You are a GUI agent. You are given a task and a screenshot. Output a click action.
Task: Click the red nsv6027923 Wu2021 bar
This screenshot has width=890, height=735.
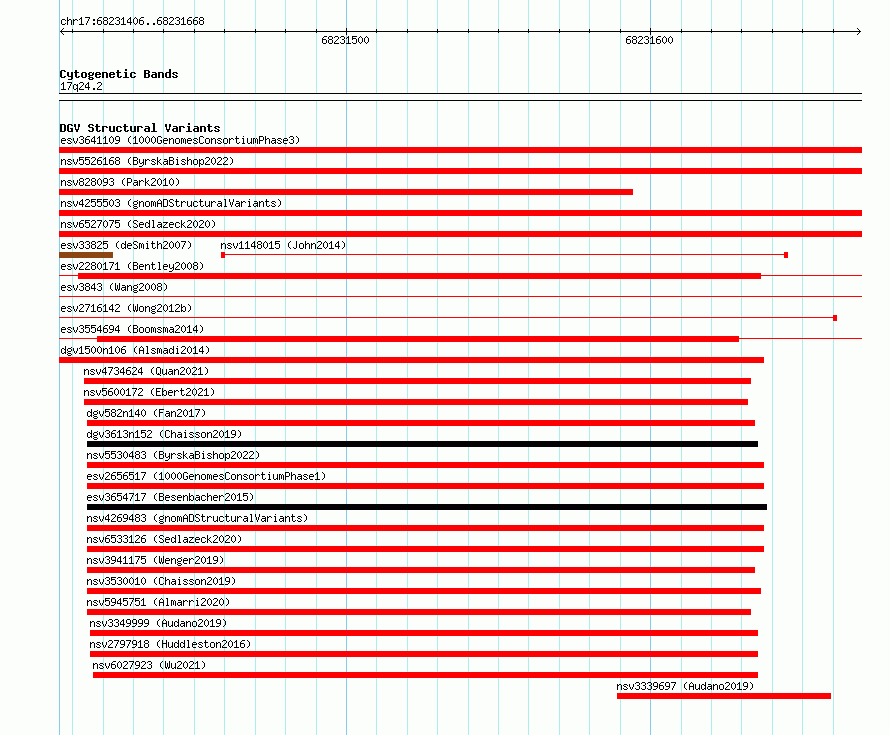pos(425,675)
